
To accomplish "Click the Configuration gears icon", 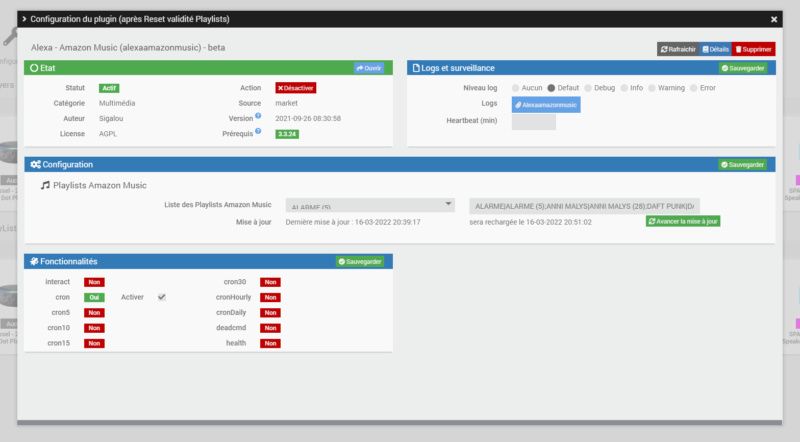I will click(x=35, y=164).
